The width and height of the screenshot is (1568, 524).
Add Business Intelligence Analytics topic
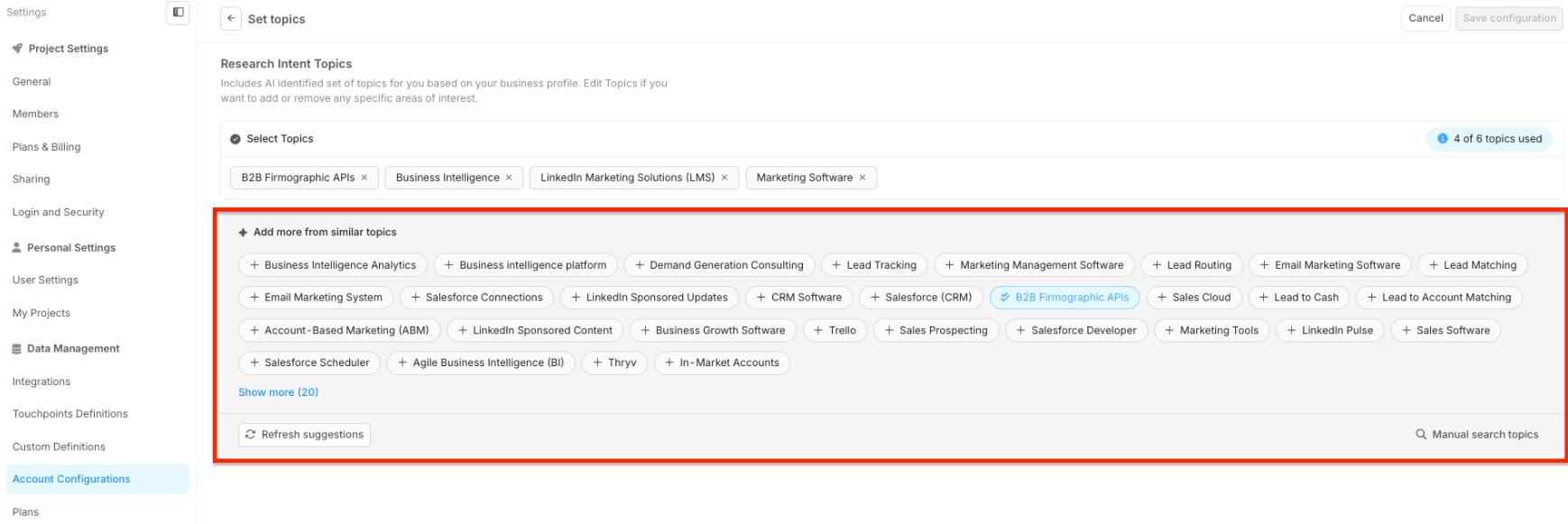point(333,265)
